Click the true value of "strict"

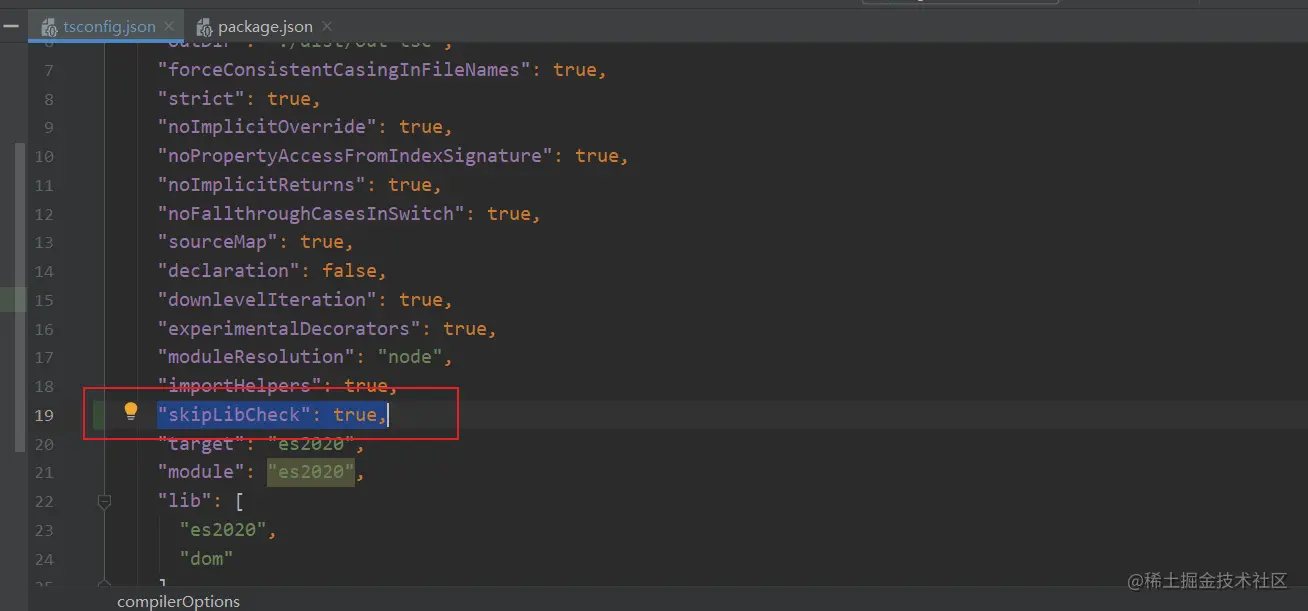(x=289, y=99)
